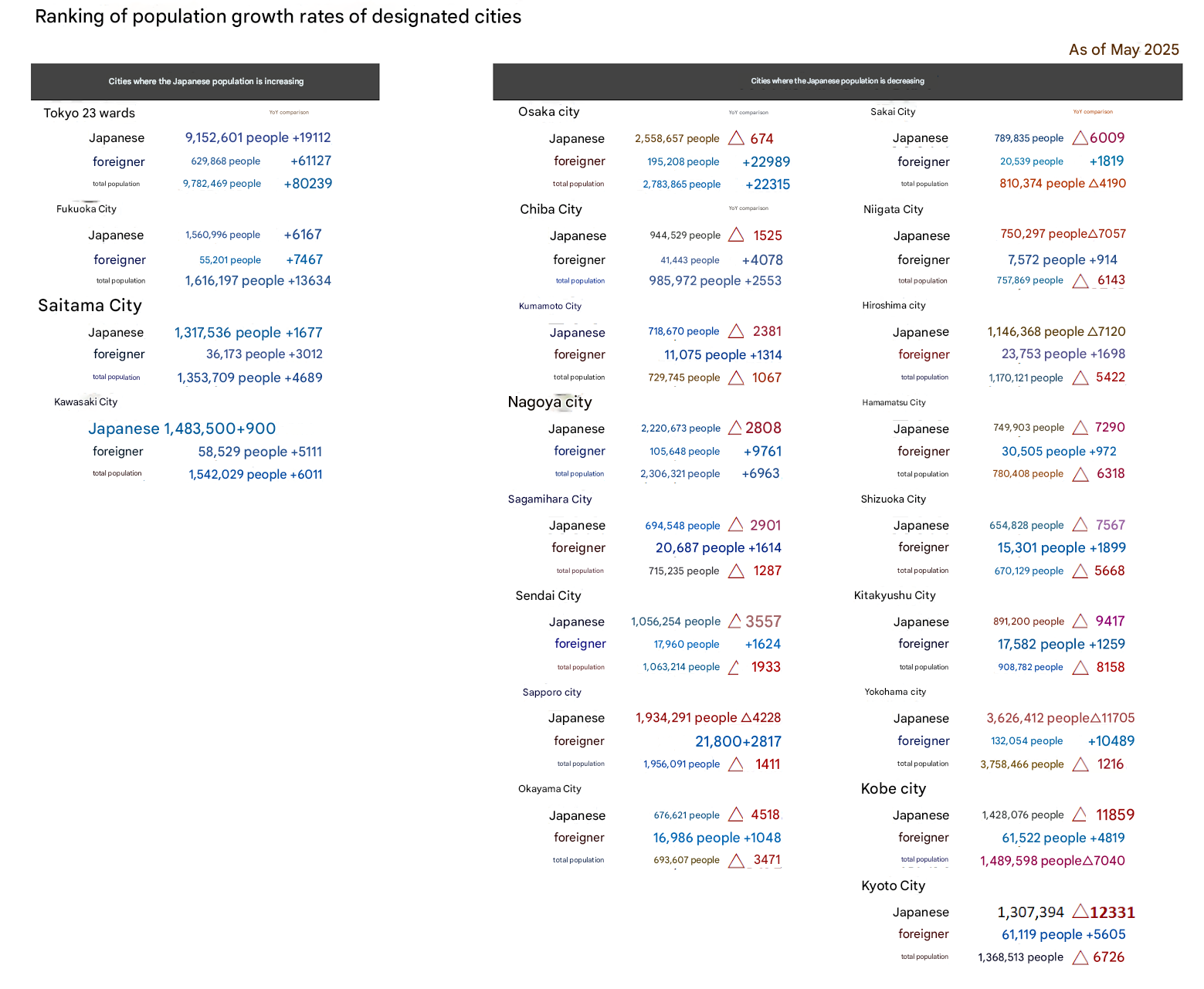Click Yokohama Japanese '3,626,412 people△11705'
The width and height of the screenshot is (1204, 989).
[1060, 718]
